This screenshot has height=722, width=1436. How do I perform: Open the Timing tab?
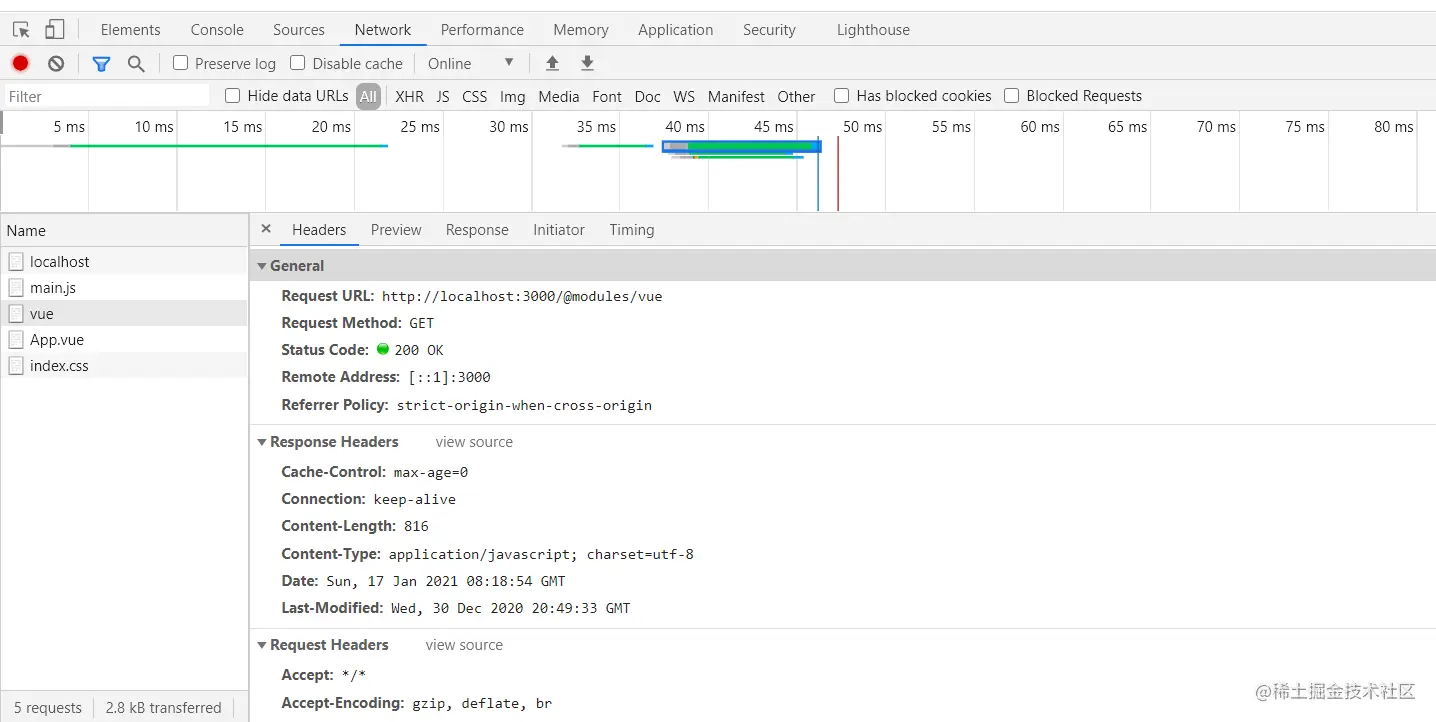point(631,230)
